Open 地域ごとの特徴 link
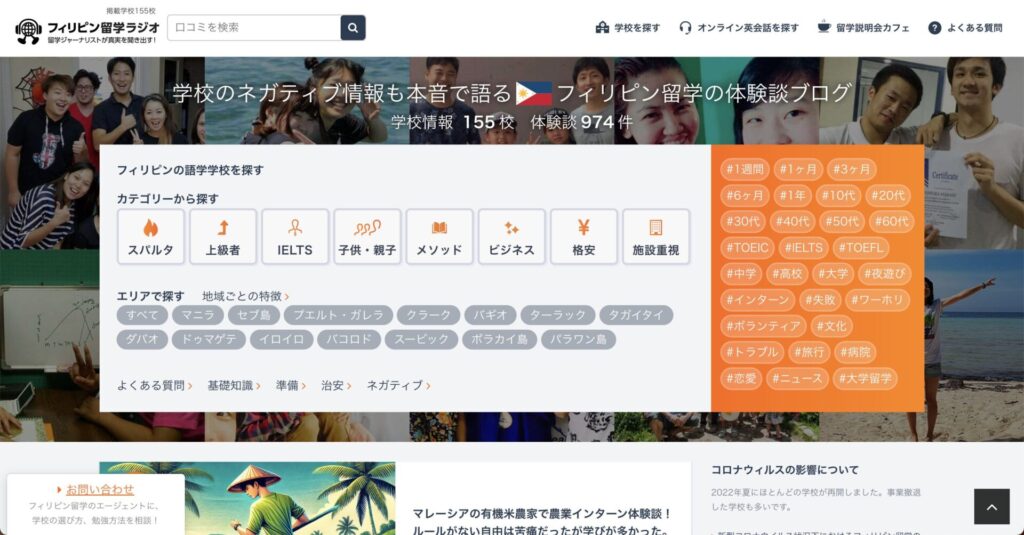 (246, 296)
